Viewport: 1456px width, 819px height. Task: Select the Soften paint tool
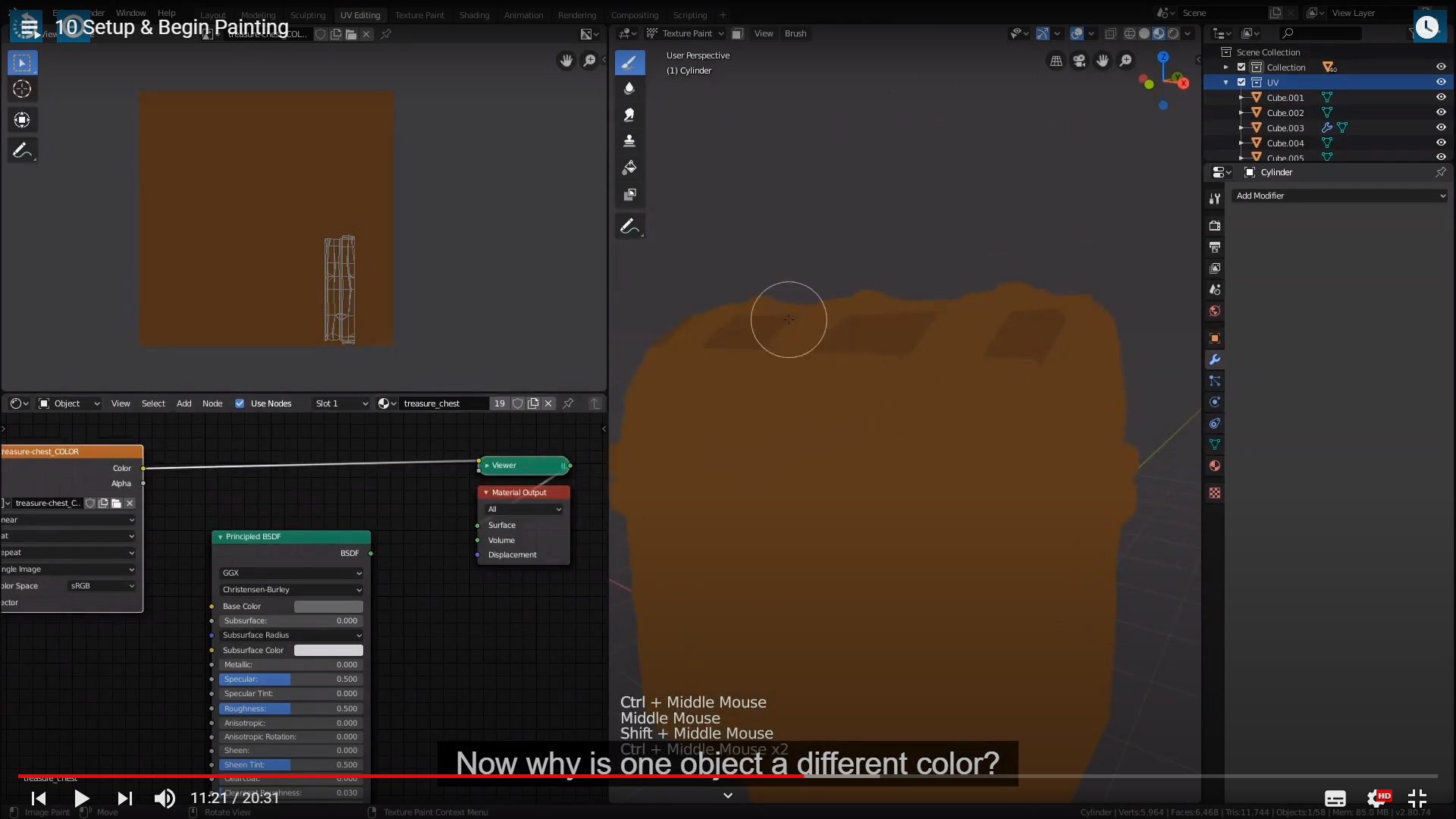[x=629, y=89]
